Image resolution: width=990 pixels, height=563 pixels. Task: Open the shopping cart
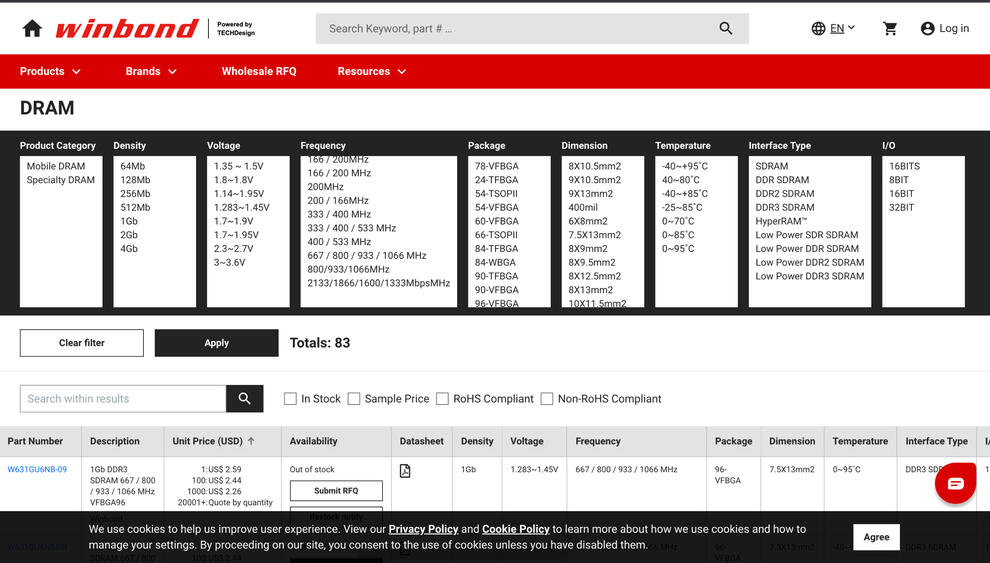pyautogui.click(x=890, y=28)
